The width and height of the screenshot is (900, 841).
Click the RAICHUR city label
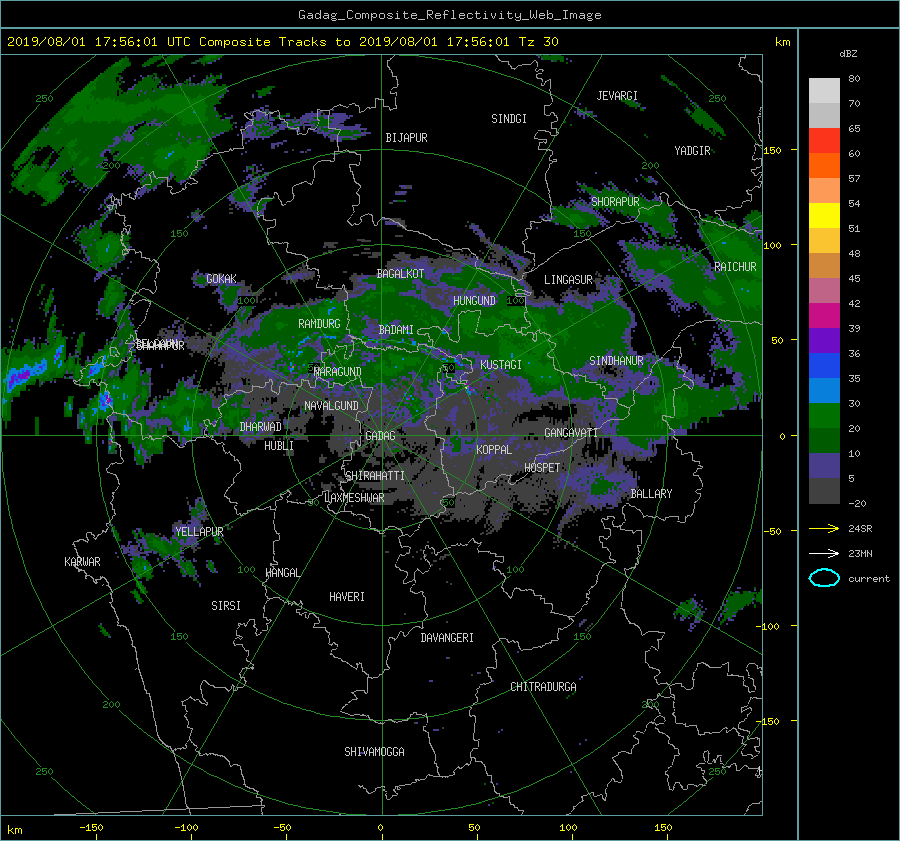pyautogui.click(x=735, y=267)
